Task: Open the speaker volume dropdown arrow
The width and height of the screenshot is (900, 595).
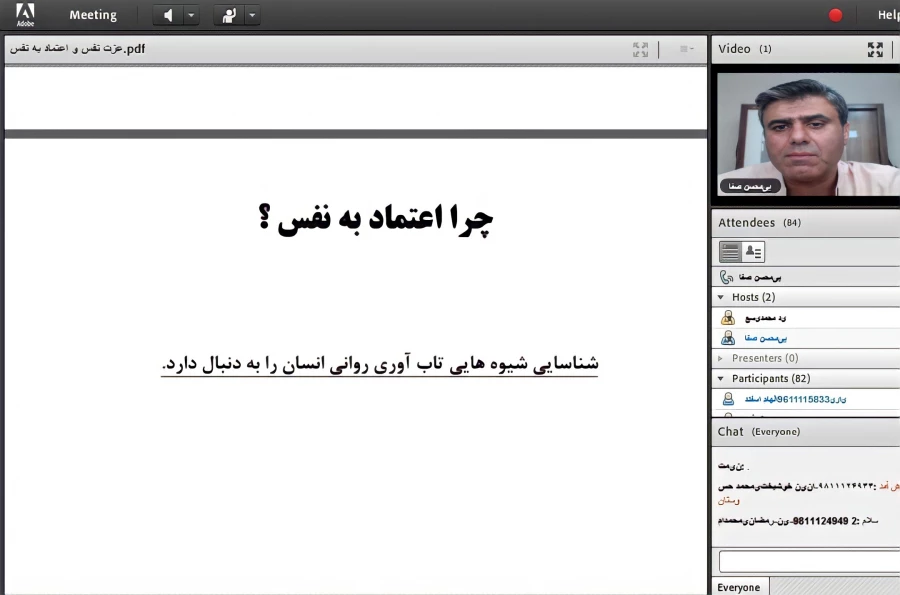Action: pyautogui.click(x=189, y=15)
